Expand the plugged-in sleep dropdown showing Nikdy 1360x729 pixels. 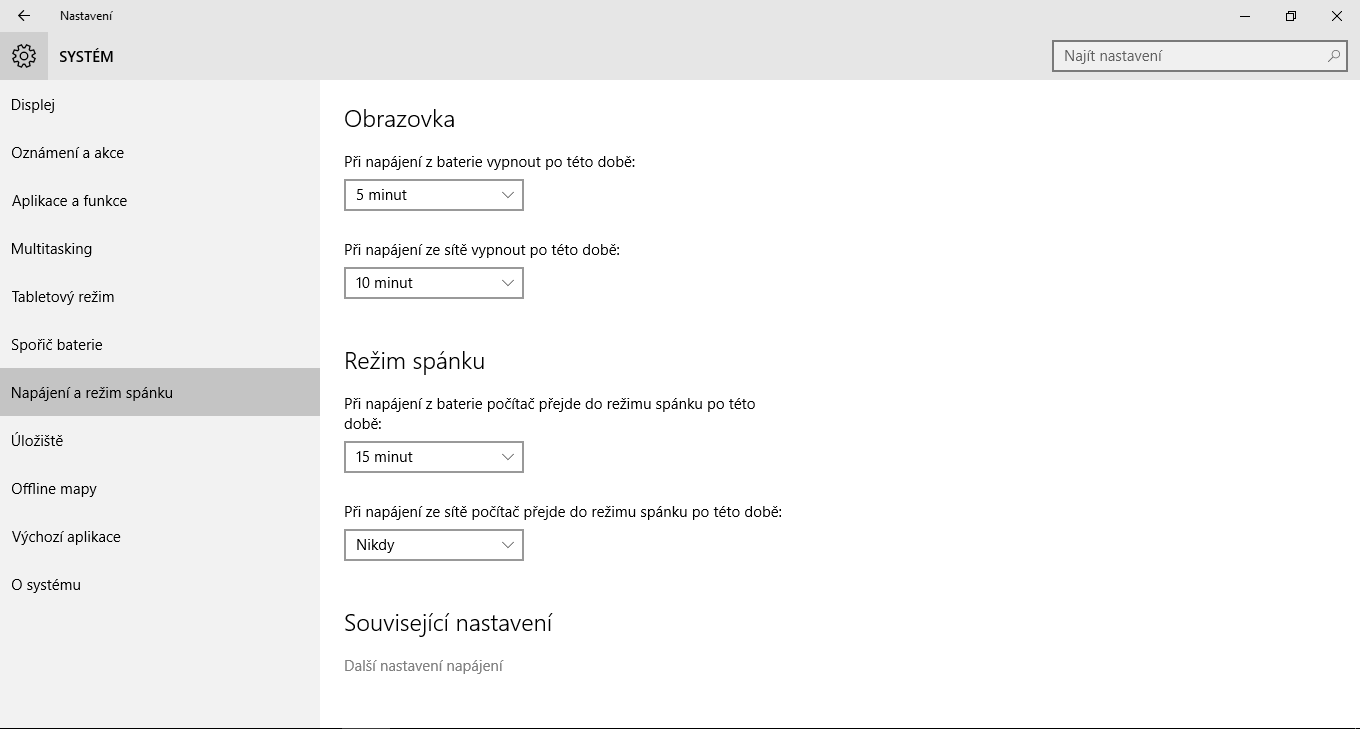[433, 545]
